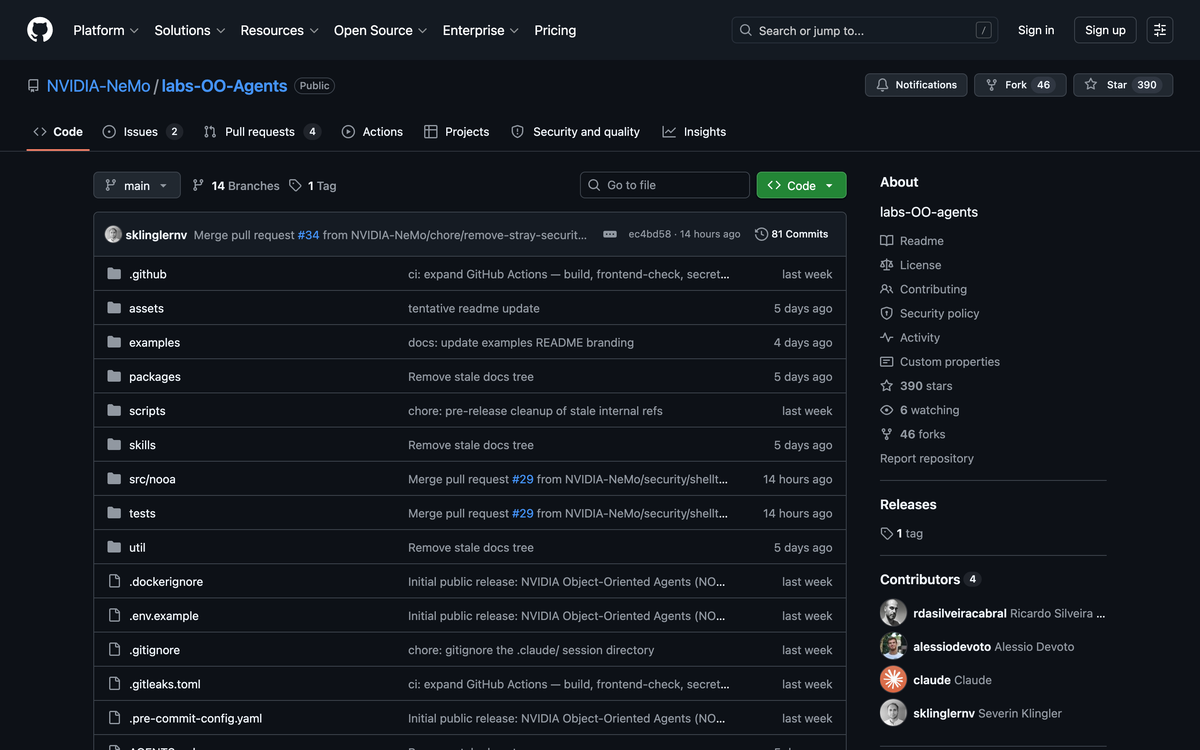Open the examples folder icon
The width and height of the screenshot is (1200, 750).
tap(114, 342)
